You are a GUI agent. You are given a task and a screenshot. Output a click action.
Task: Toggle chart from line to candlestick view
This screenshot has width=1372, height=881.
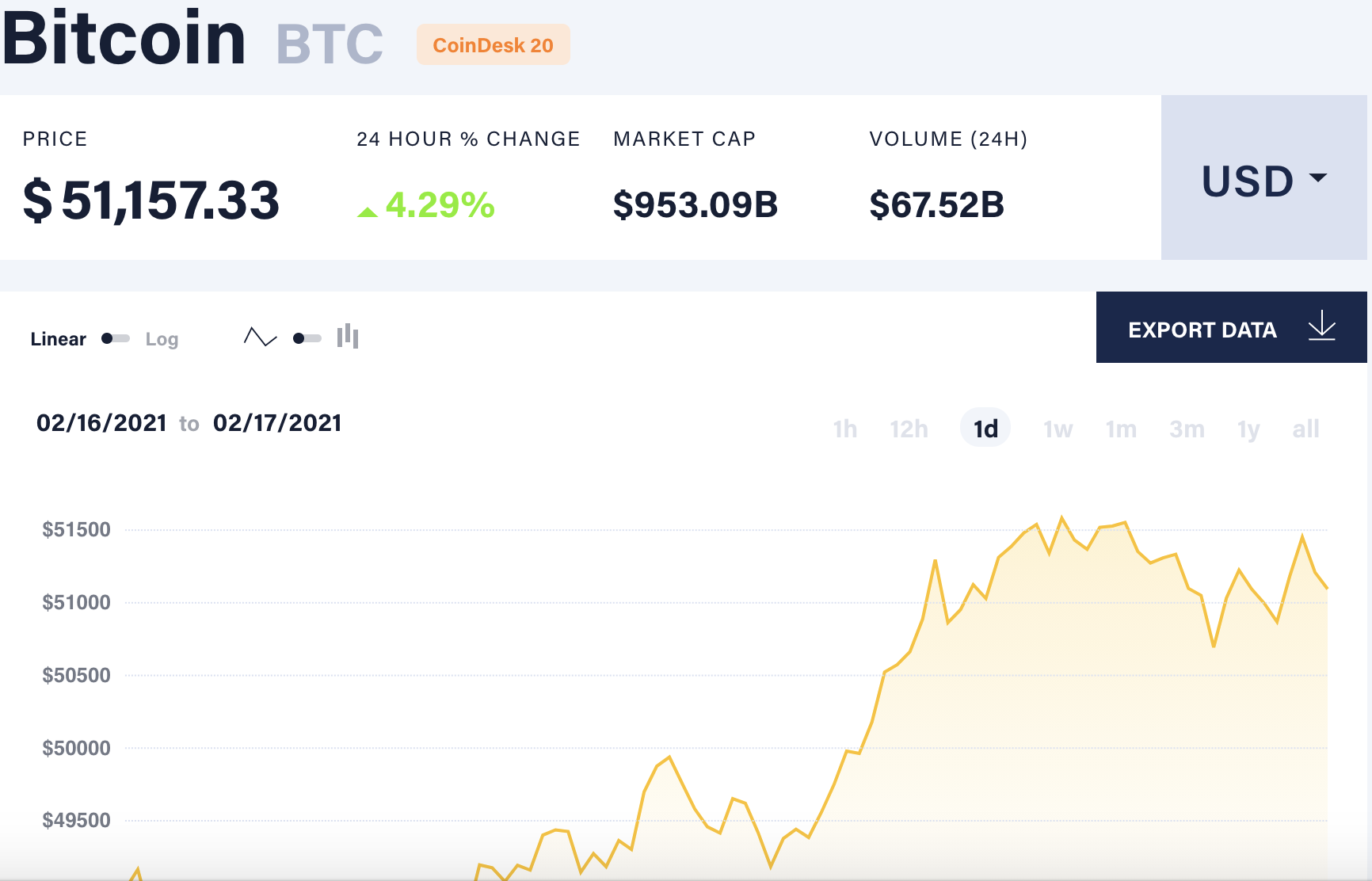349,338
